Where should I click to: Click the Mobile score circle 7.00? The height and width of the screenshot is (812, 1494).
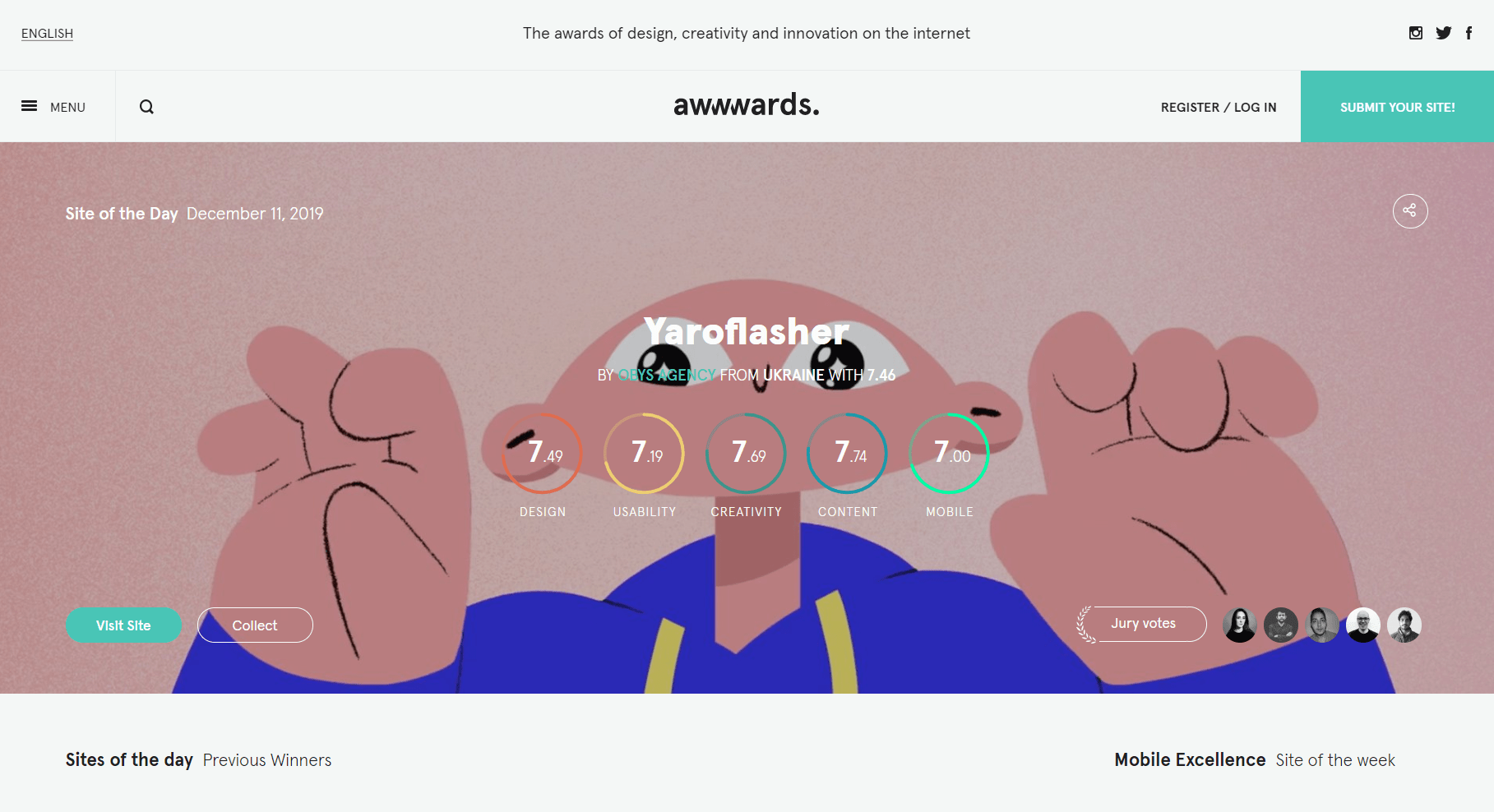[950, 454]
